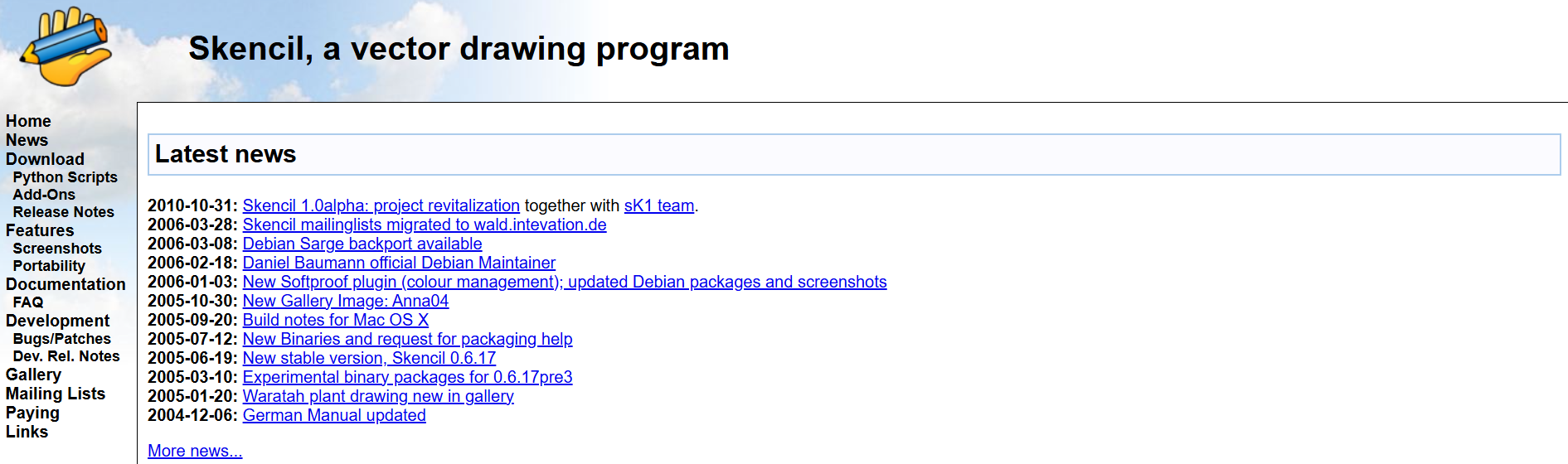Open the FAQ page
The height and width of the screenshot is (464, 1568).
(28, 302)
